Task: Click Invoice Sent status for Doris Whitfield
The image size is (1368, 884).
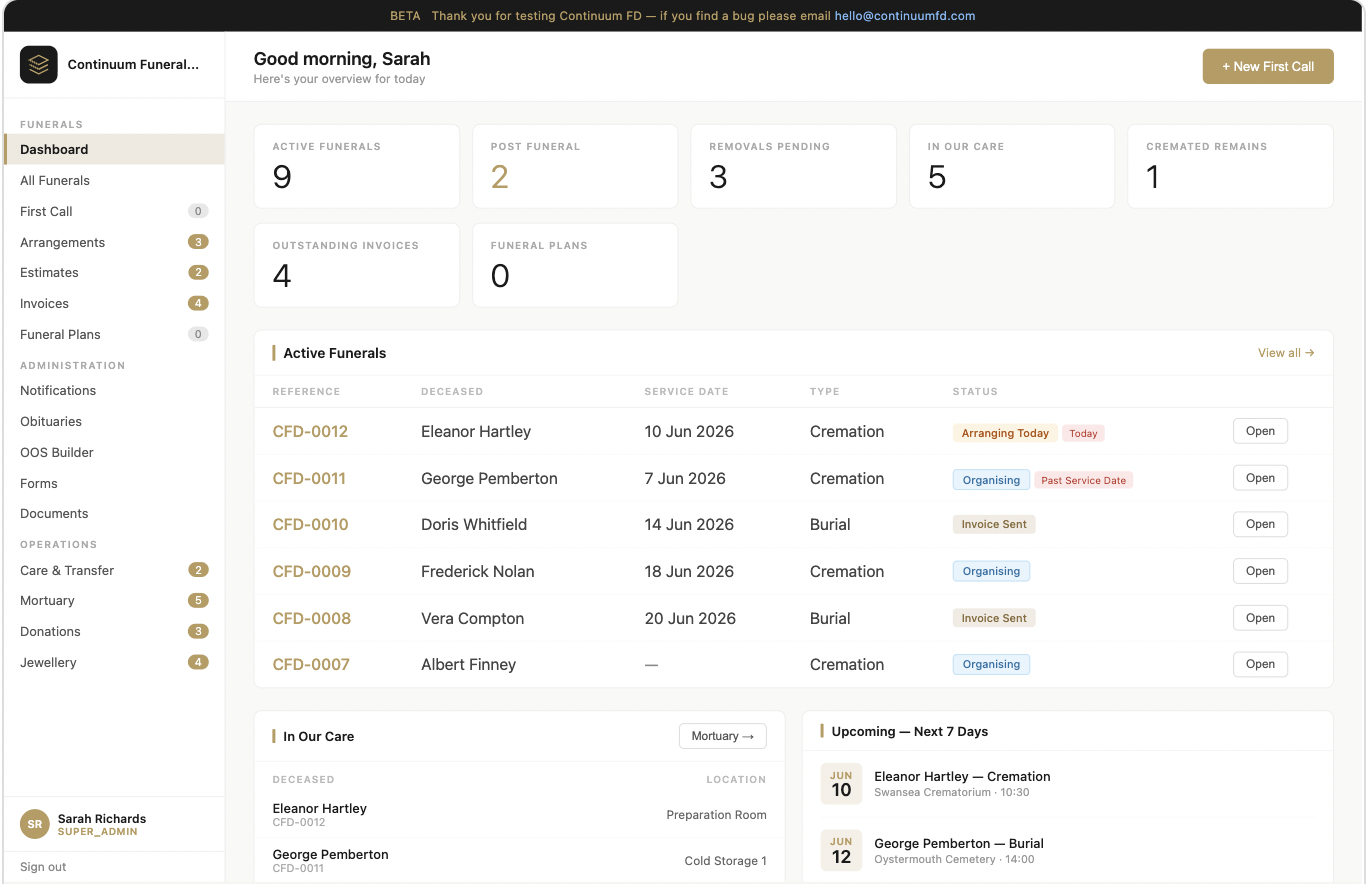Action: point(994,524)
